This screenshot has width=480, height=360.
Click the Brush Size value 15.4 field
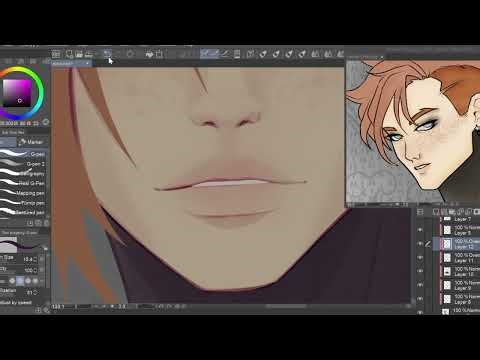click(x=28, y=259)
